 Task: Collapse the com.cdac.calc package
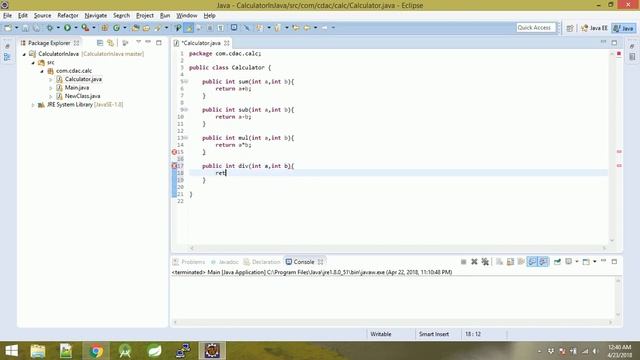[x=42, y=71]
